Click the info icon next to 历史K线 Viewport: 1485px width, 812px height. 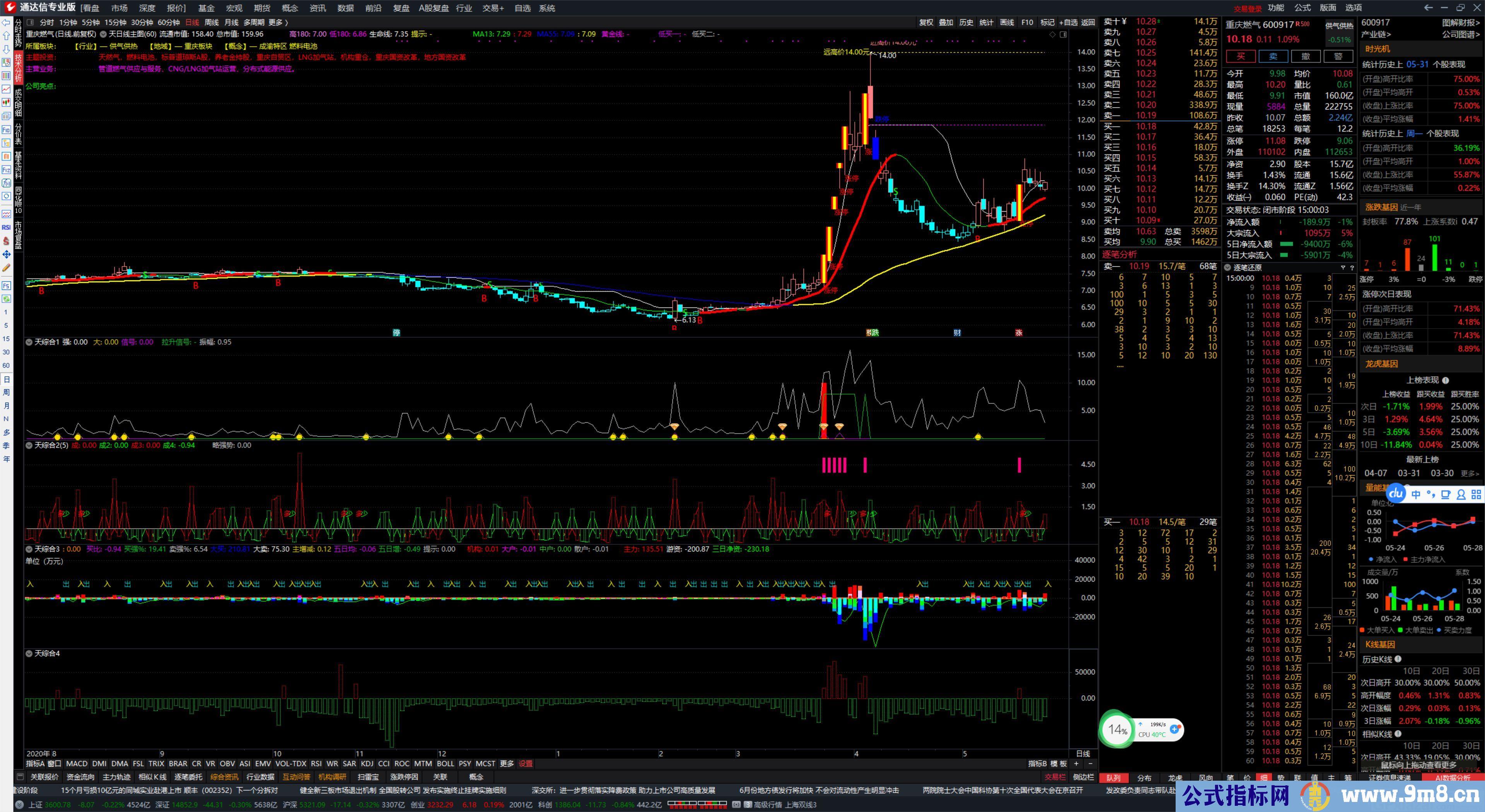click(1398, 659)
